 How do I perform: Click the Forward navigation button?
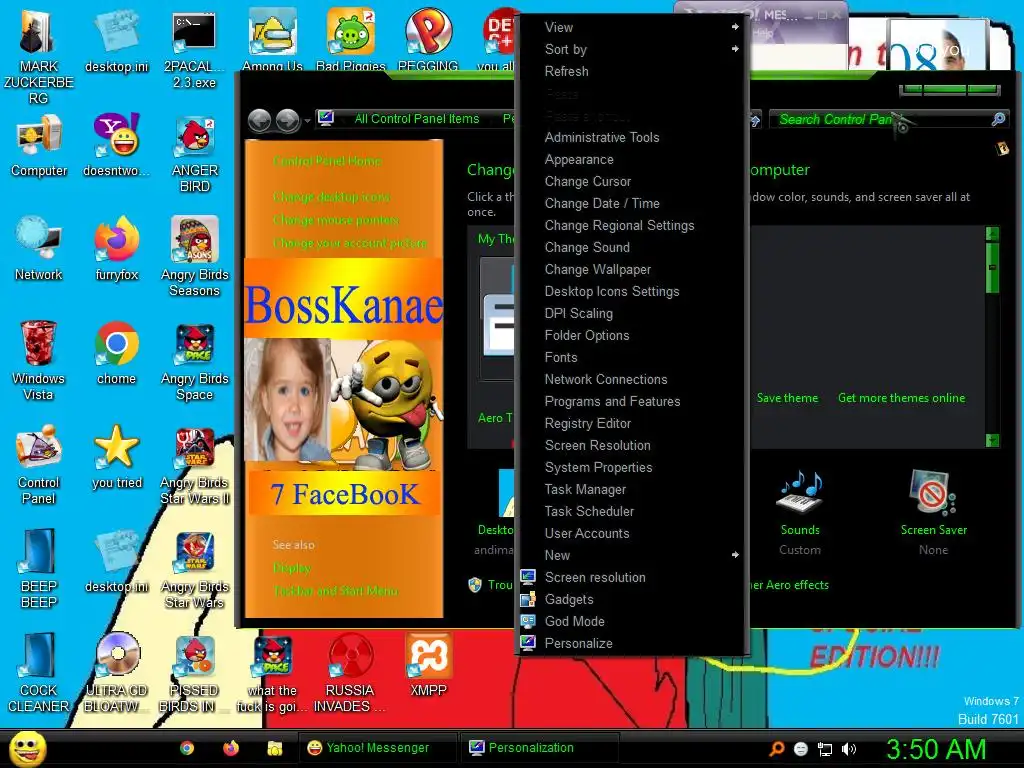tap(287, 120)
